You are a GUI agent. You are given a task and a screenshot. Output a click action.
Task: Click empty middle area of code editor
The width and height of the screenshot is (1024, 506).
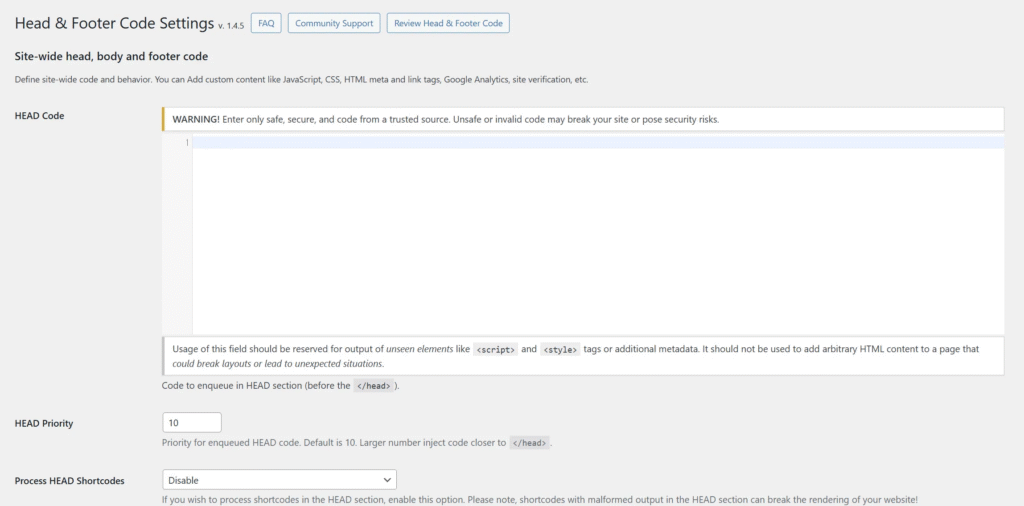click(597, 240)
